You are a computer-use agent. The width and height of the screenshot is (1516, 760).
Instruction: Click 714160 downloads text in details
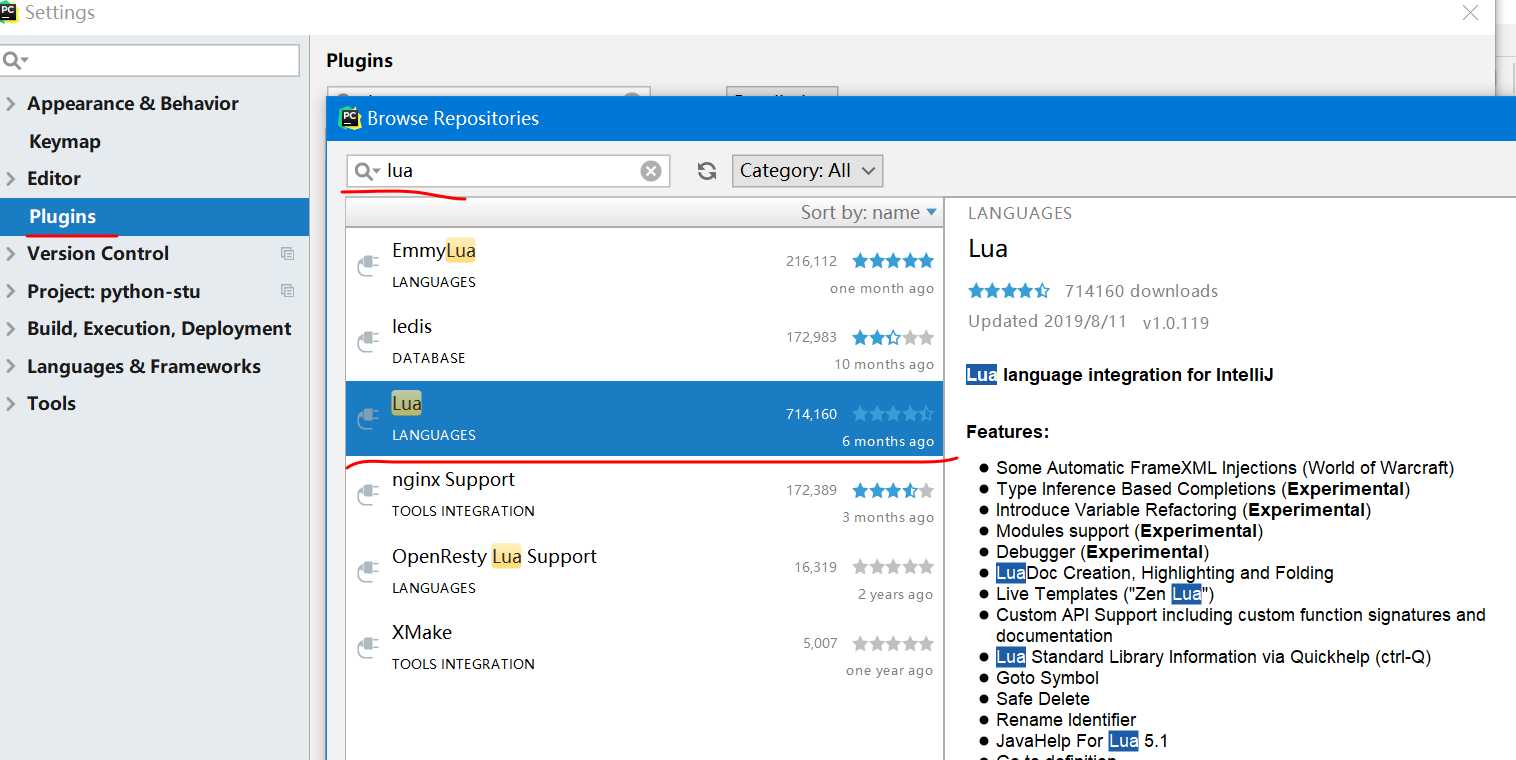1141,291
